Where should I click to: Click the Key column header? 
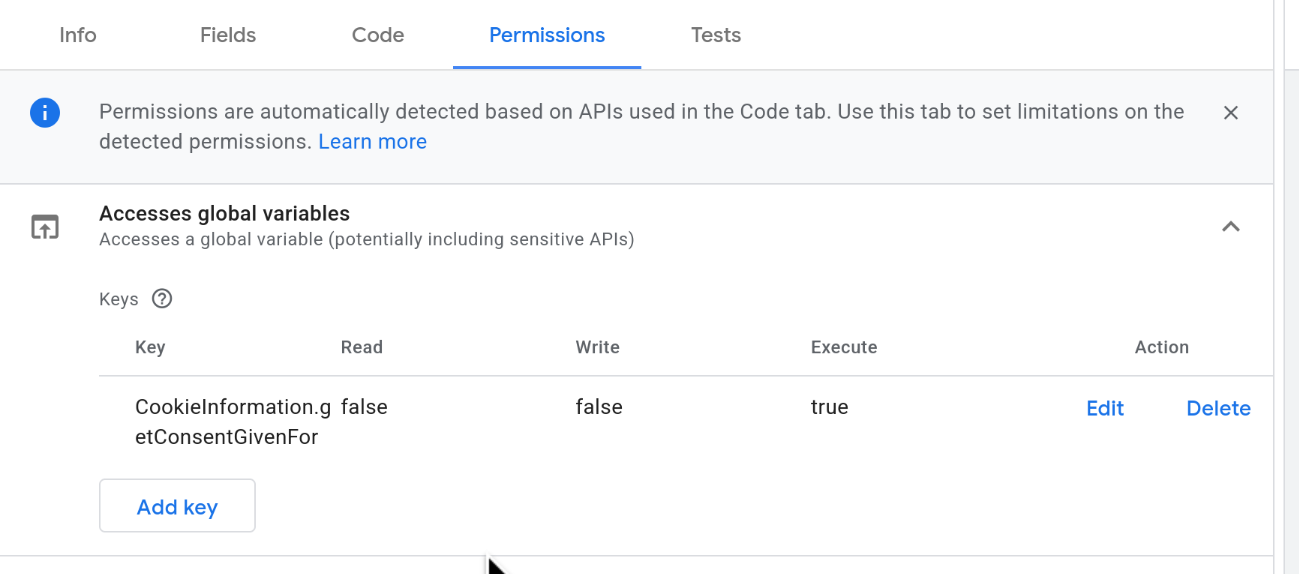pyautogui.click(x=150, y=347)
